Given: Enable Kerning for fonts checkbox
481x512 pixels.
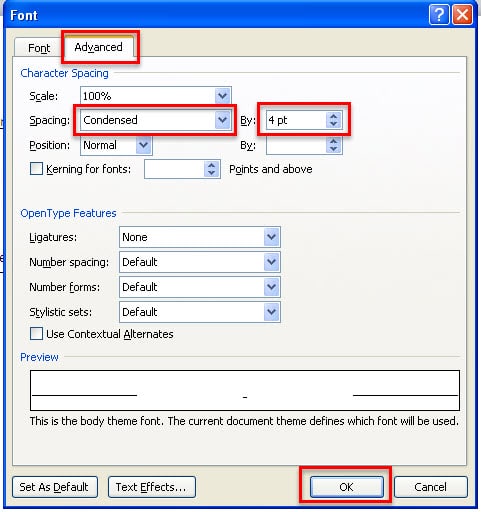Looking at the screenshot, I should (36, 169).
